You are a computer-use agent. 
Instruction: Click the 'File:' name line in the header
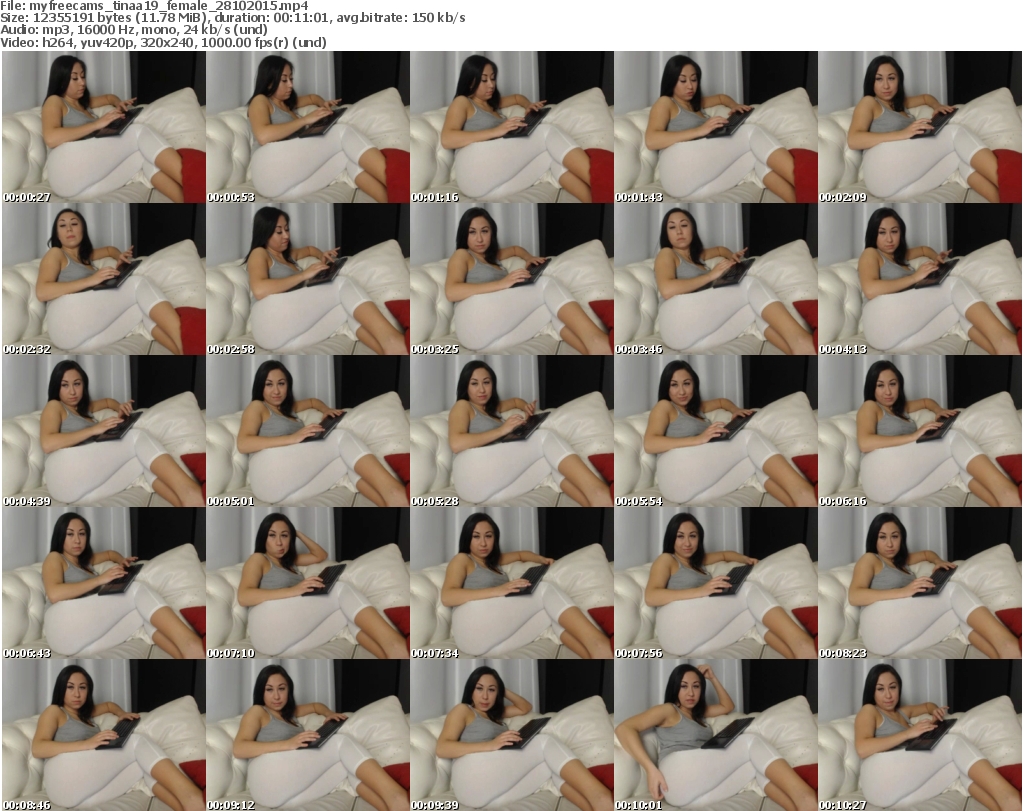pyautogui.click(x=154, y=6)
